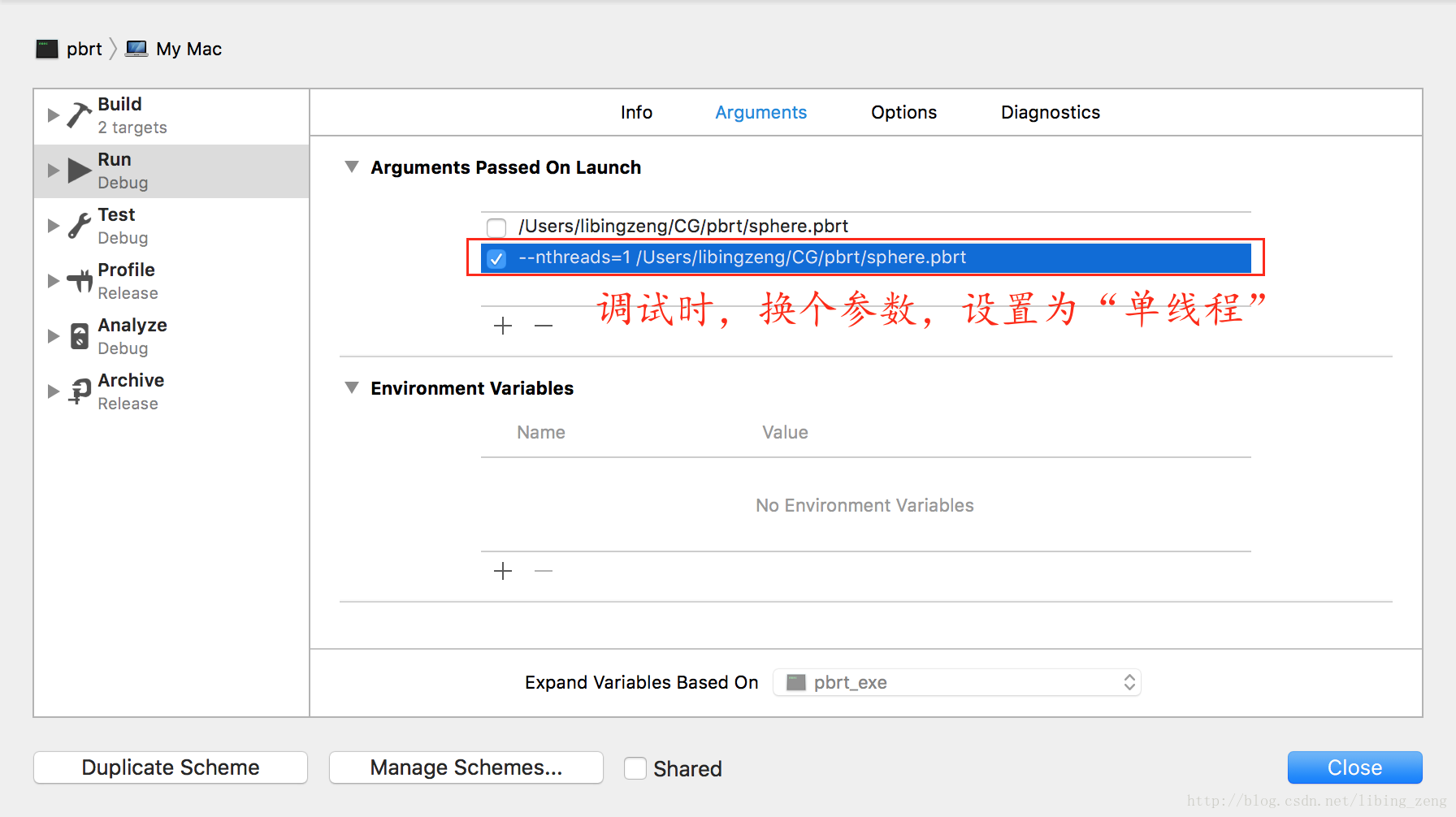Click the Test wrench icon

coord(79,226)
